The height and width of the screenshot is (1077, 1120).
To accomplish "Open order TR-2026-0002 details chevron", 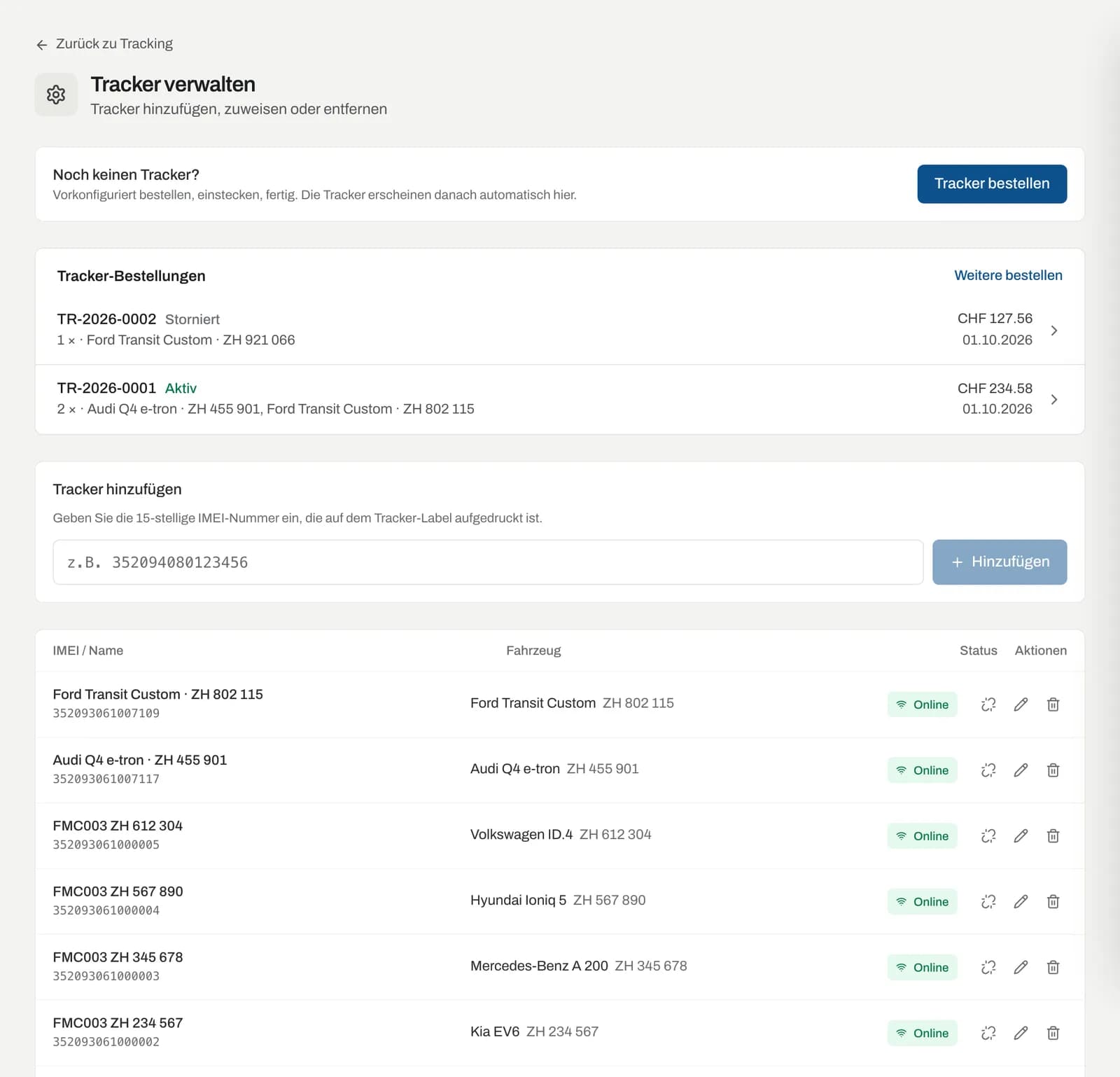I will 1054,330.
